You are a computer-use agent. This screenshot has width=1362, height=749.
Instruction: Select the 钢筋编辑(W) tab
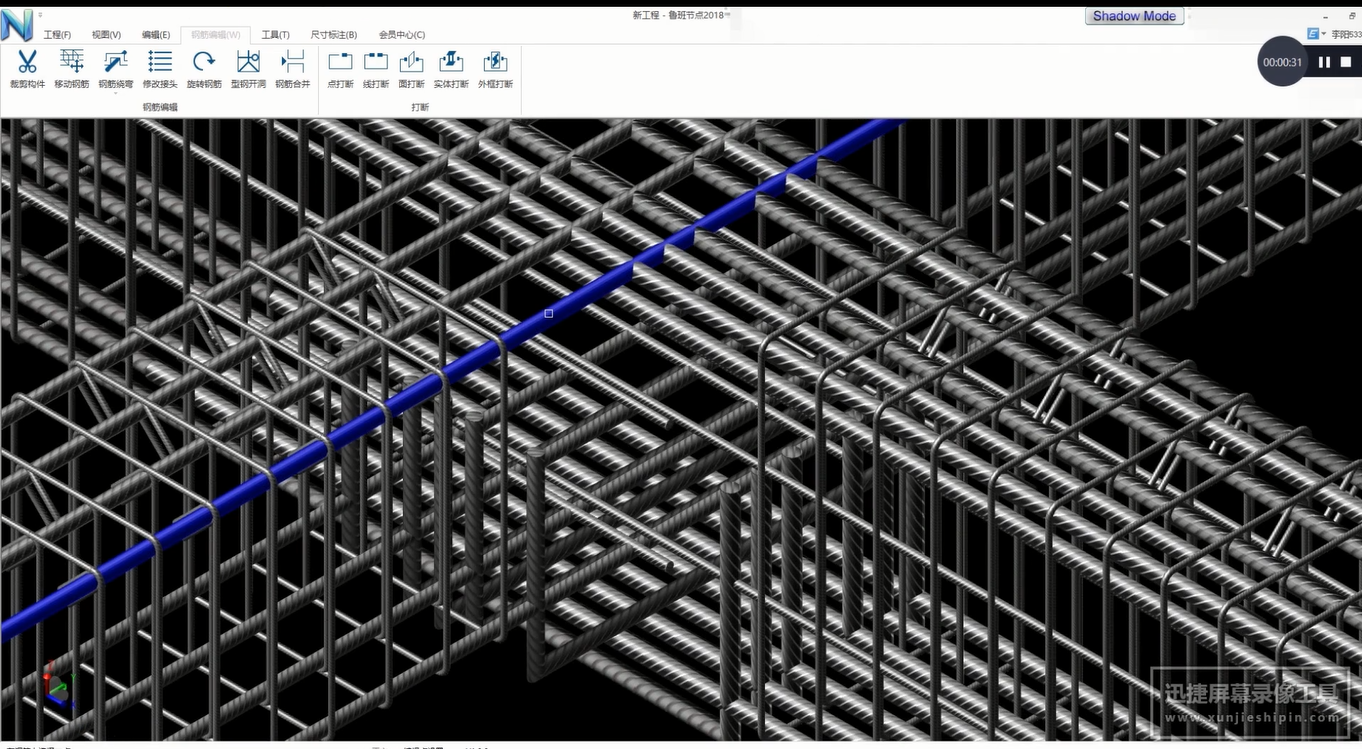pyautogui.click(x=215, y=35)
